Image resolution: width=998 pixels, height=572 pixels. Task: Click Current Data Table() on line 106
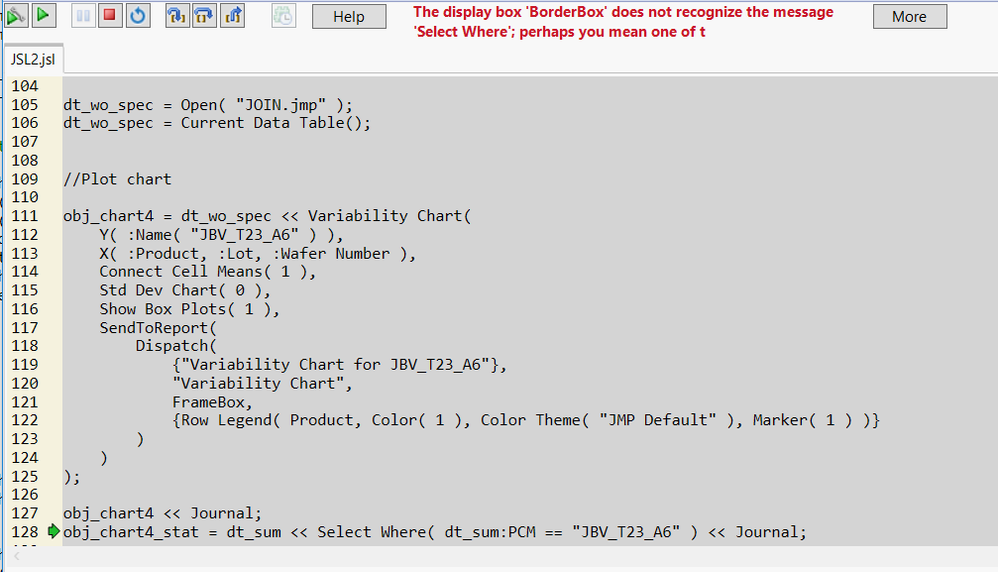tap(271, 123)
